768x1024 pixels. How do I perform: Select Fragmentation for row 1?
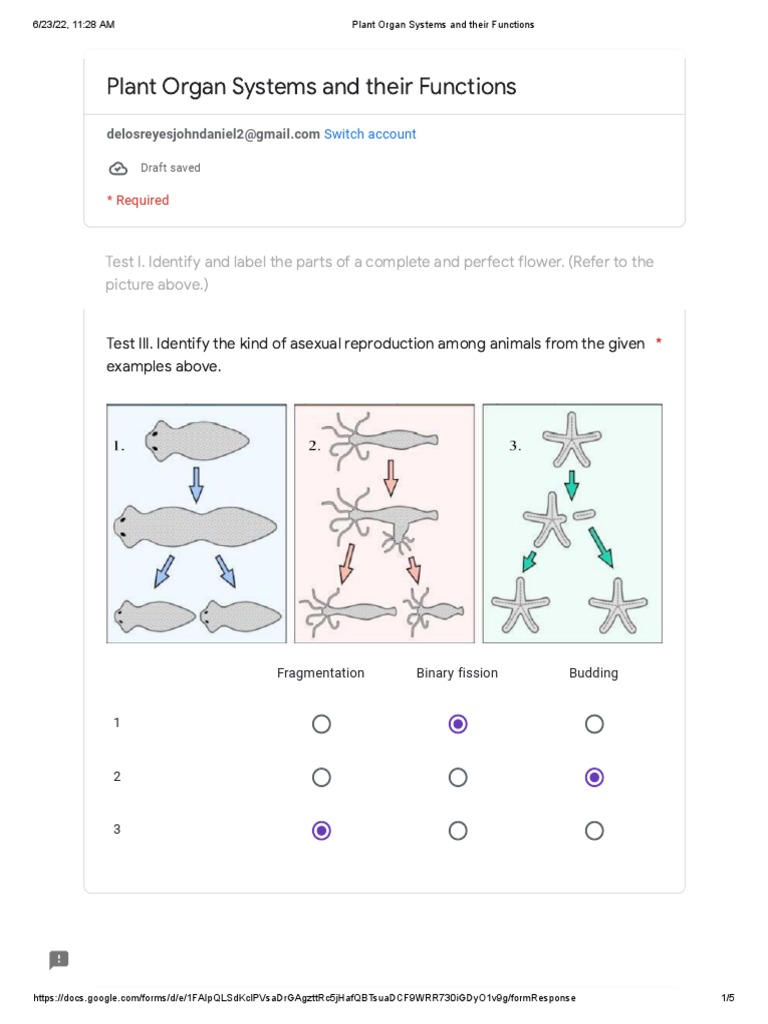point(321,724)
